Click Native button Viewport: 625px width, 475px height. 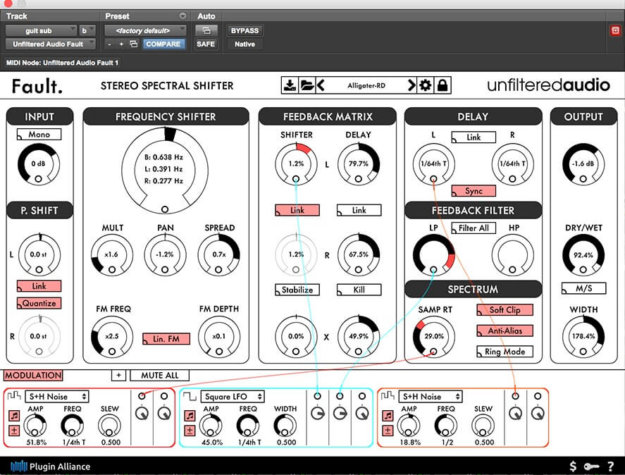245,44
